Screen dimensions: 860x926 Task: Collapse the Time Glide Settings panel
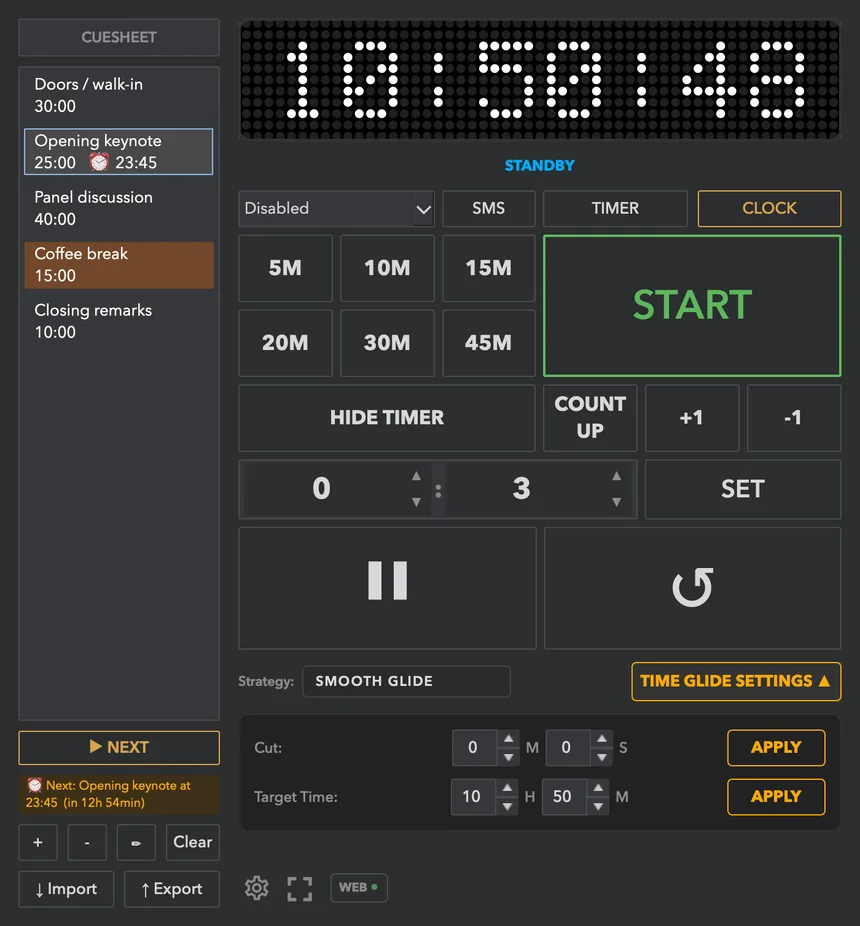coord(736,682)
